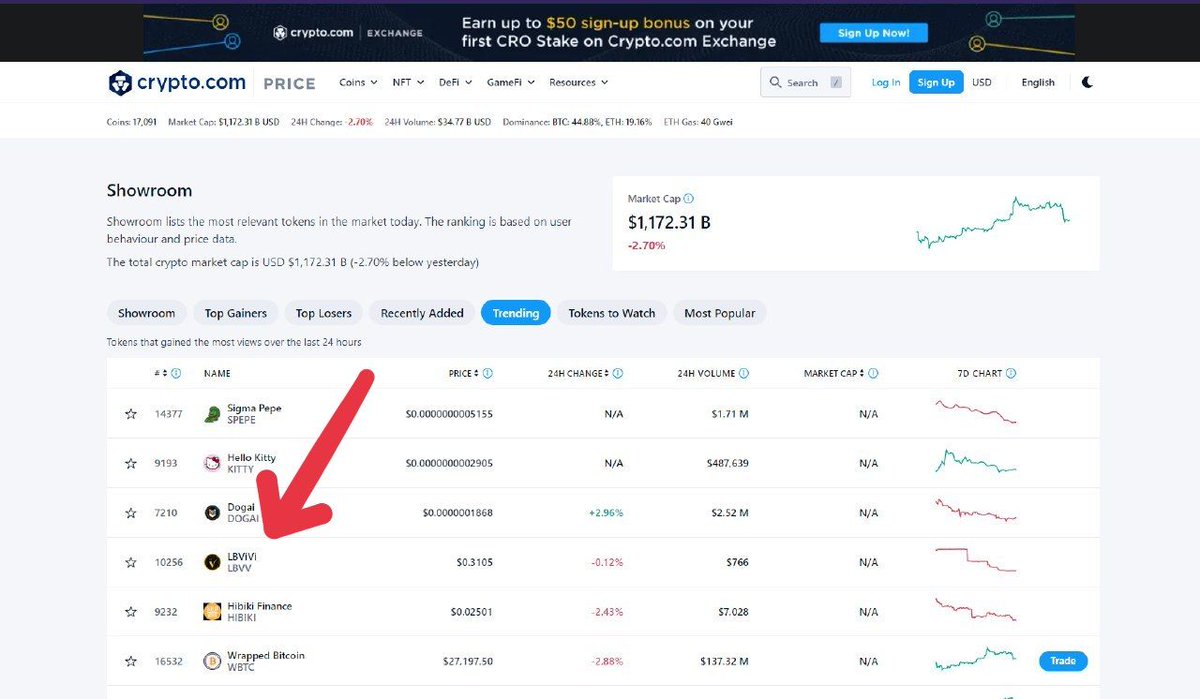Click LBViVi coin icon
Screen dimensions: 1200x699
point(212,562)
